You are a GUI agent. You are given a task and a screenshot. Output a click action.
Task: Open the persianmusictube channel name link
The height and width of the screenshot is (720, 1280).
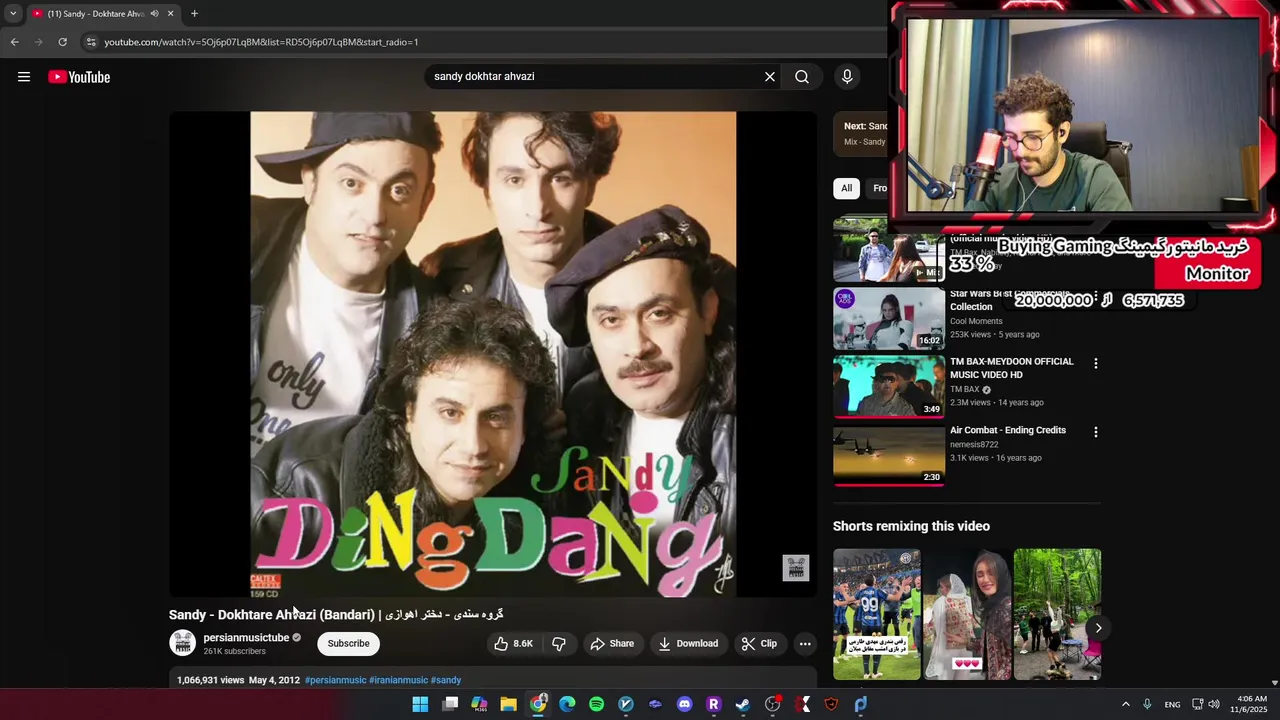tap(246, 638)
